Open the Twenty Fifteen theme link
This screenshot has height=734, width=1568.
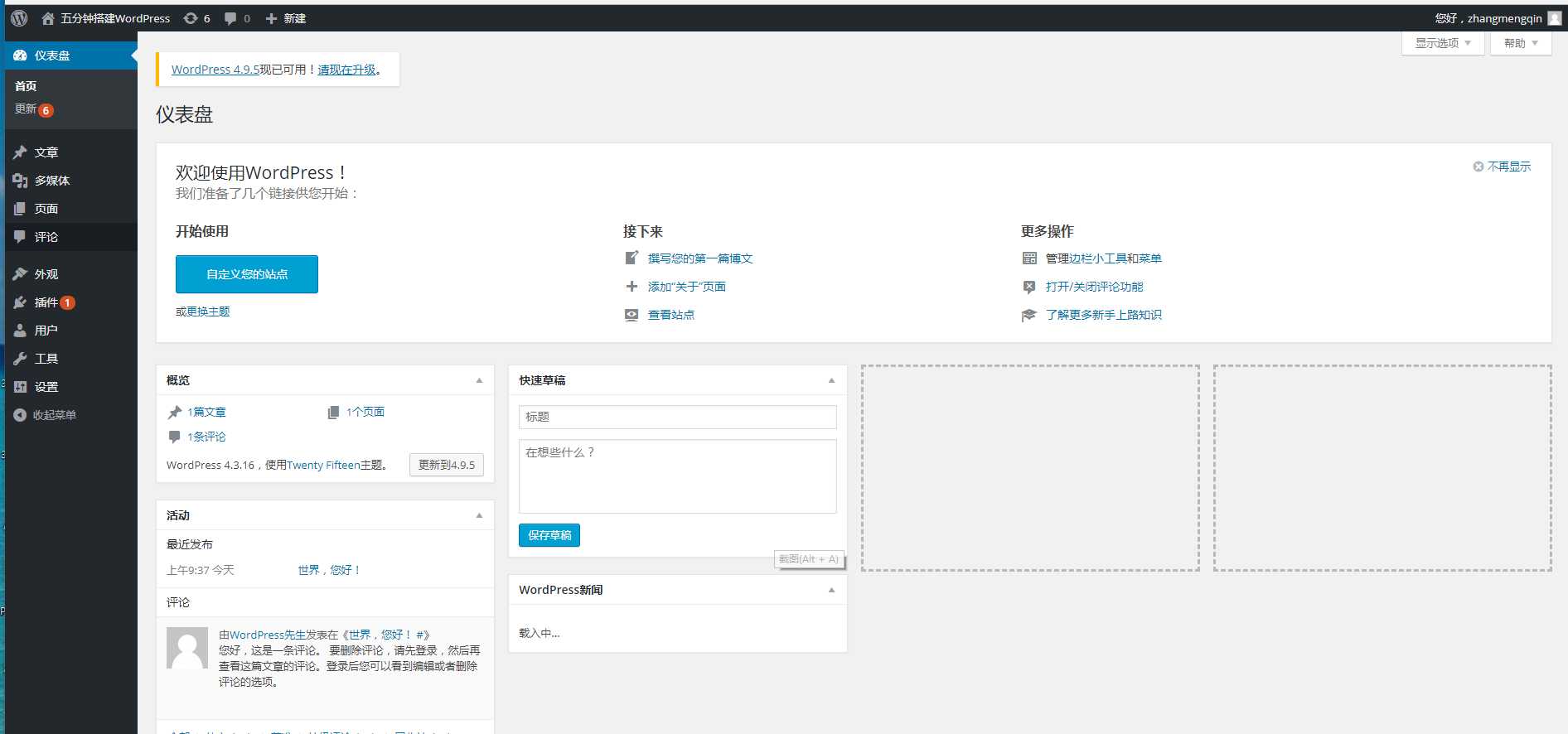323,465
